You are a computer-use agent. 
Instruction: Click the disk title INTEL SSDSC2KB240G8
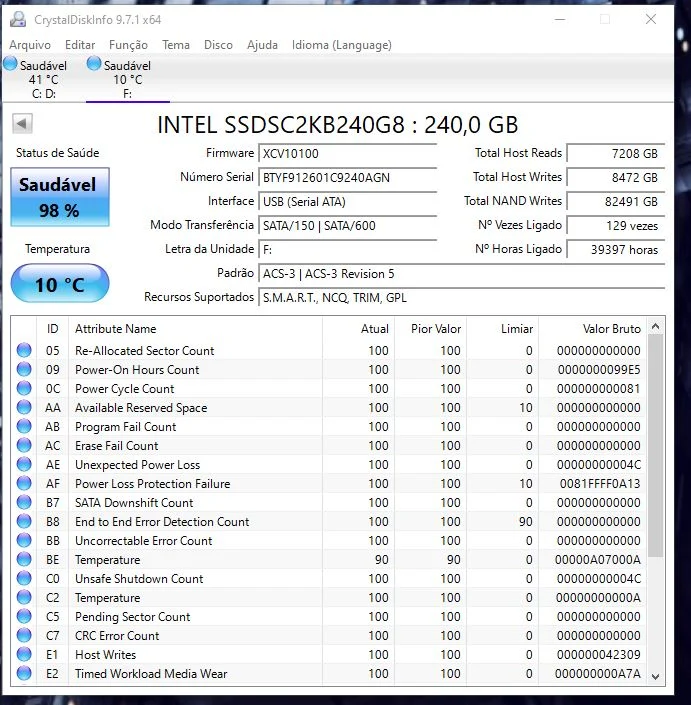click(x=338, y=125)
